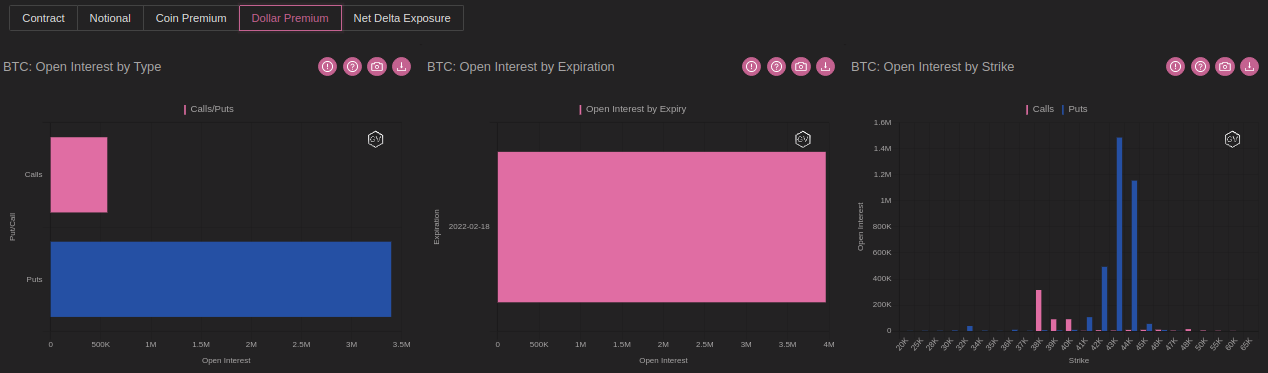Select the Dollar Premium tab
Screen dimensions: 1268x373
click(x=290, y=18)
